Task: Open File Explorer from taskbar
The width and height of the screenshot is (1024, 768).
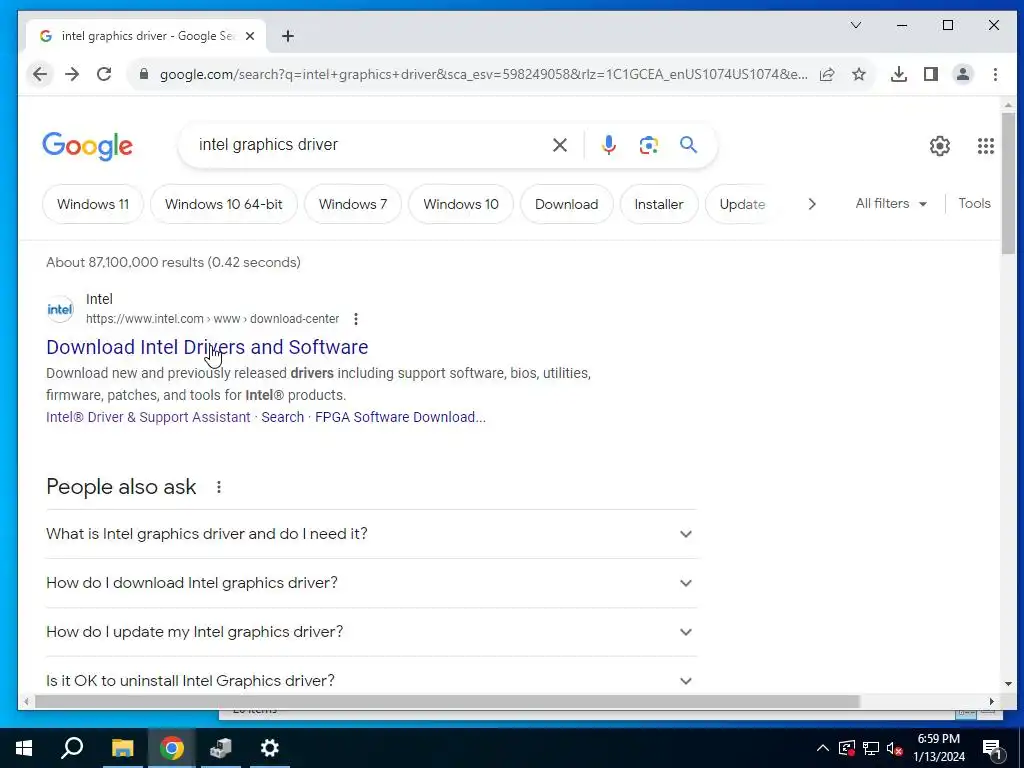Action: (122, 748)
